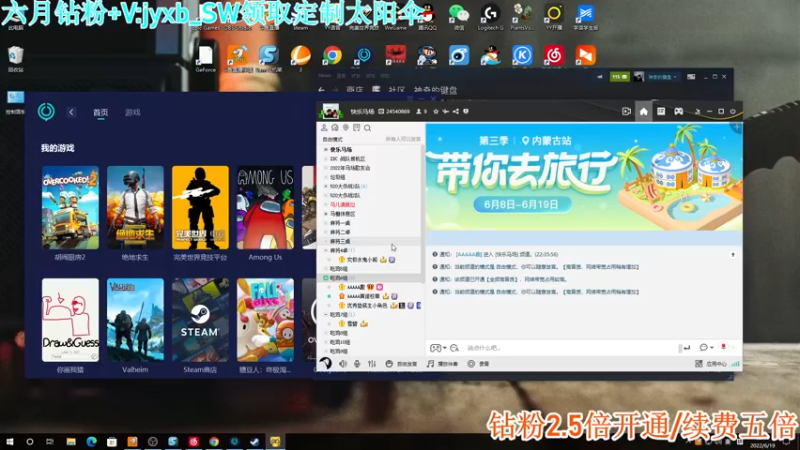Open the Steam store tile
800x450 pixels.
coord(200,320)
